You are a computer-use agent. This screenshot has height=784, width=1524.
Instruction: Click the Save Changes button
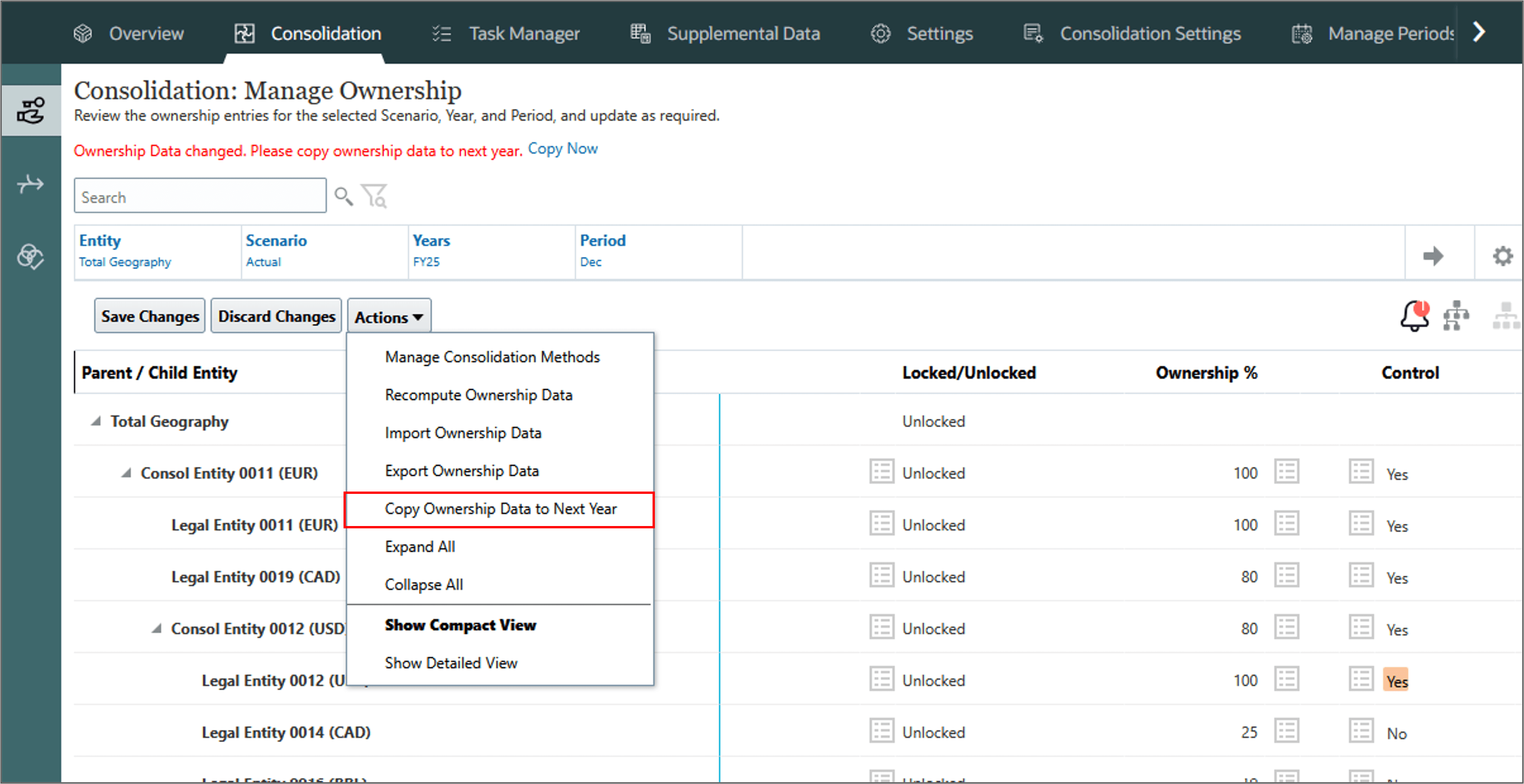(149, 316)
